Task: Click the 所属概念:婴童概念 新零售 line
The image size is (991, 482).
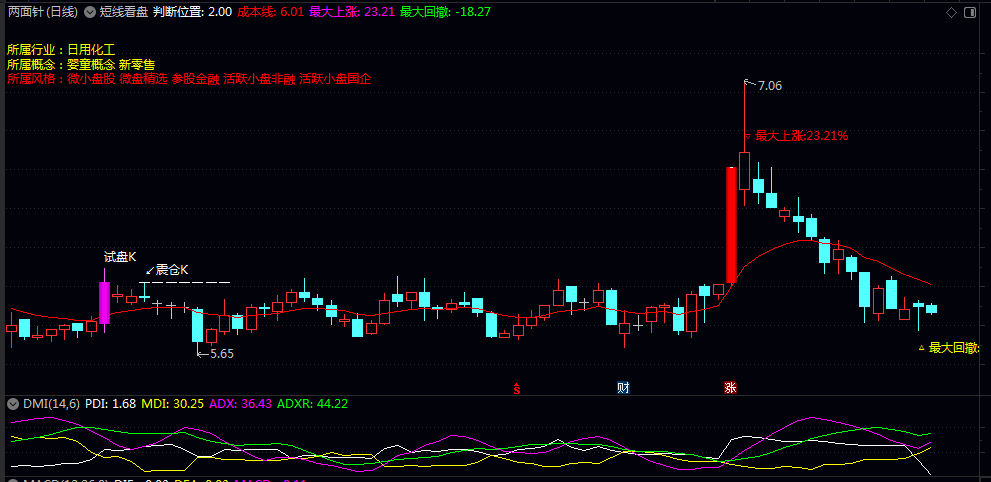Action: 80,64
